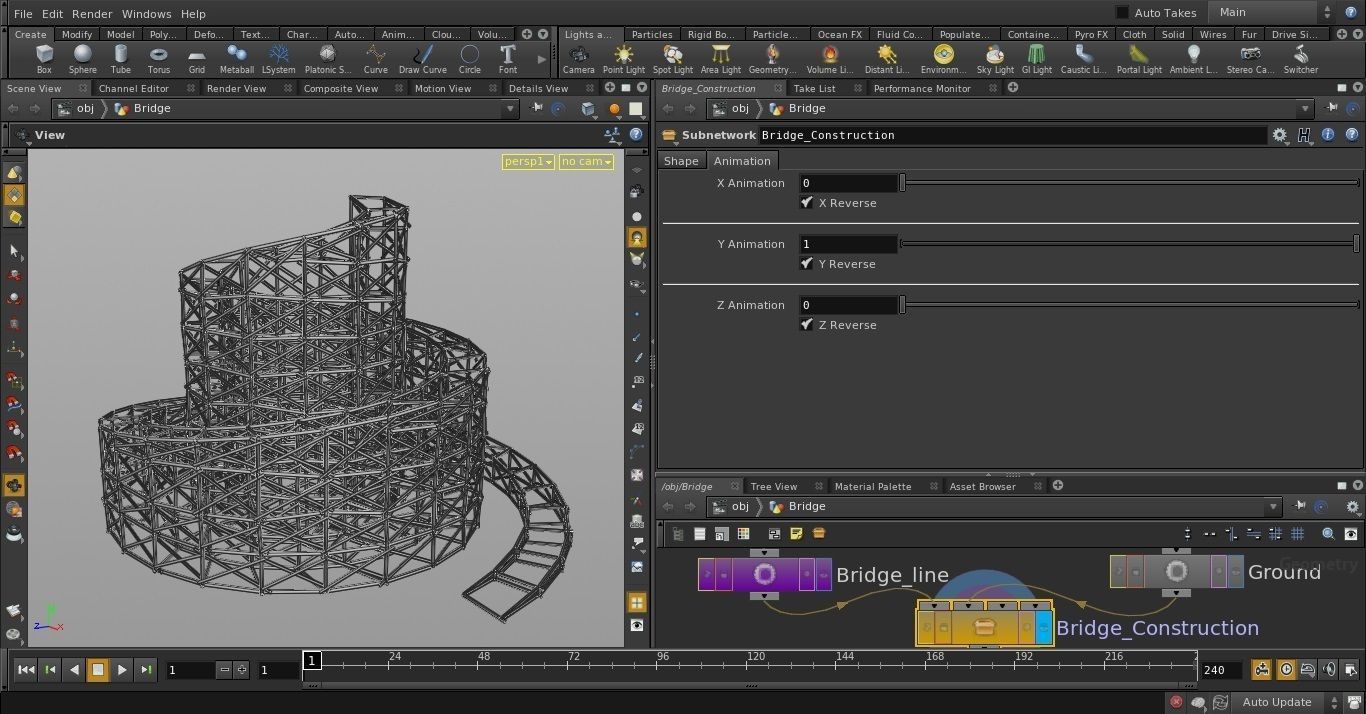Add a Portal Light
Screen dimensions: 1366x714
click(x=1139, y=59)
